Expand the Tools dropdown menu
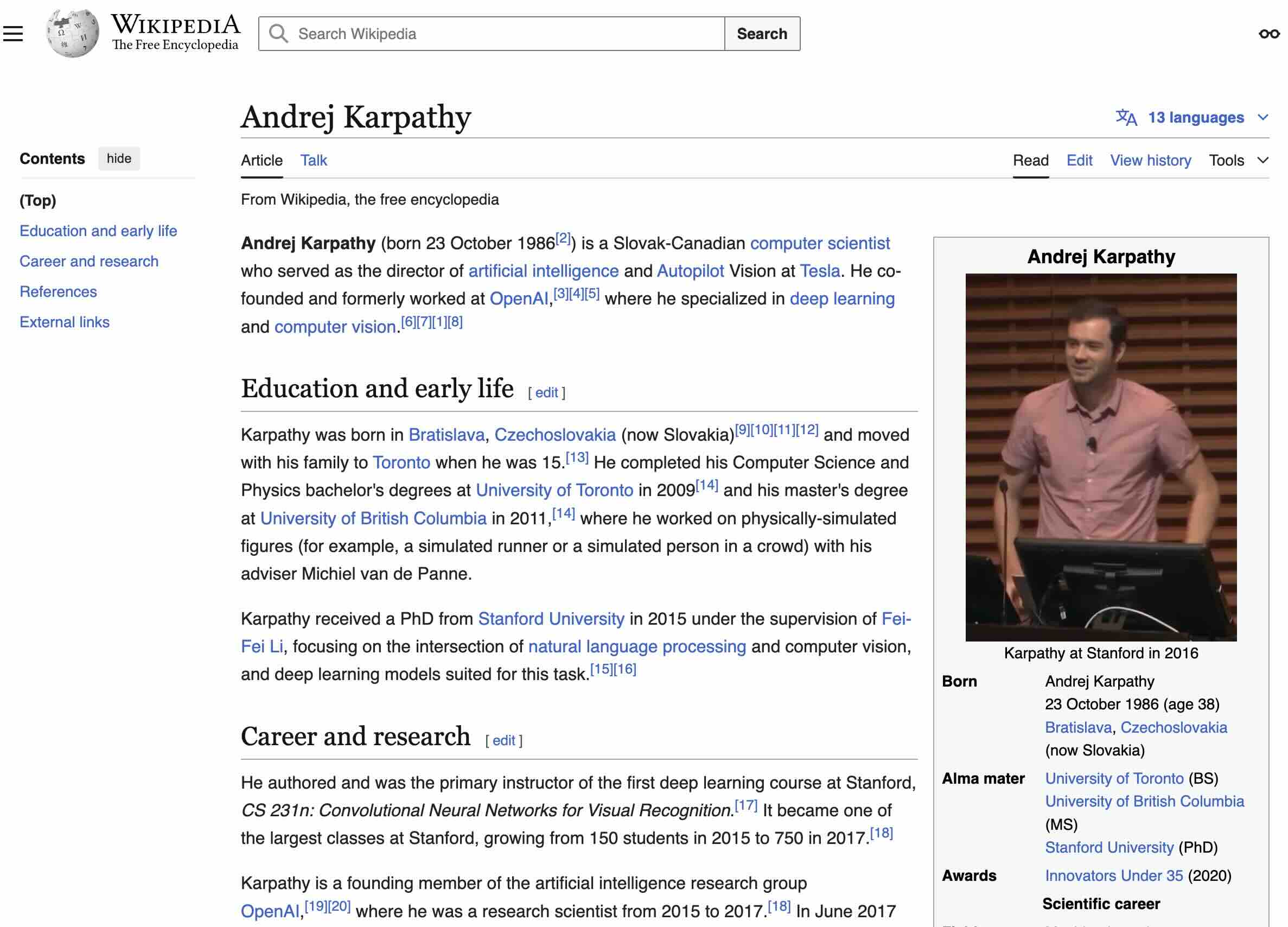1288x927 pixels. [1238, 161]
